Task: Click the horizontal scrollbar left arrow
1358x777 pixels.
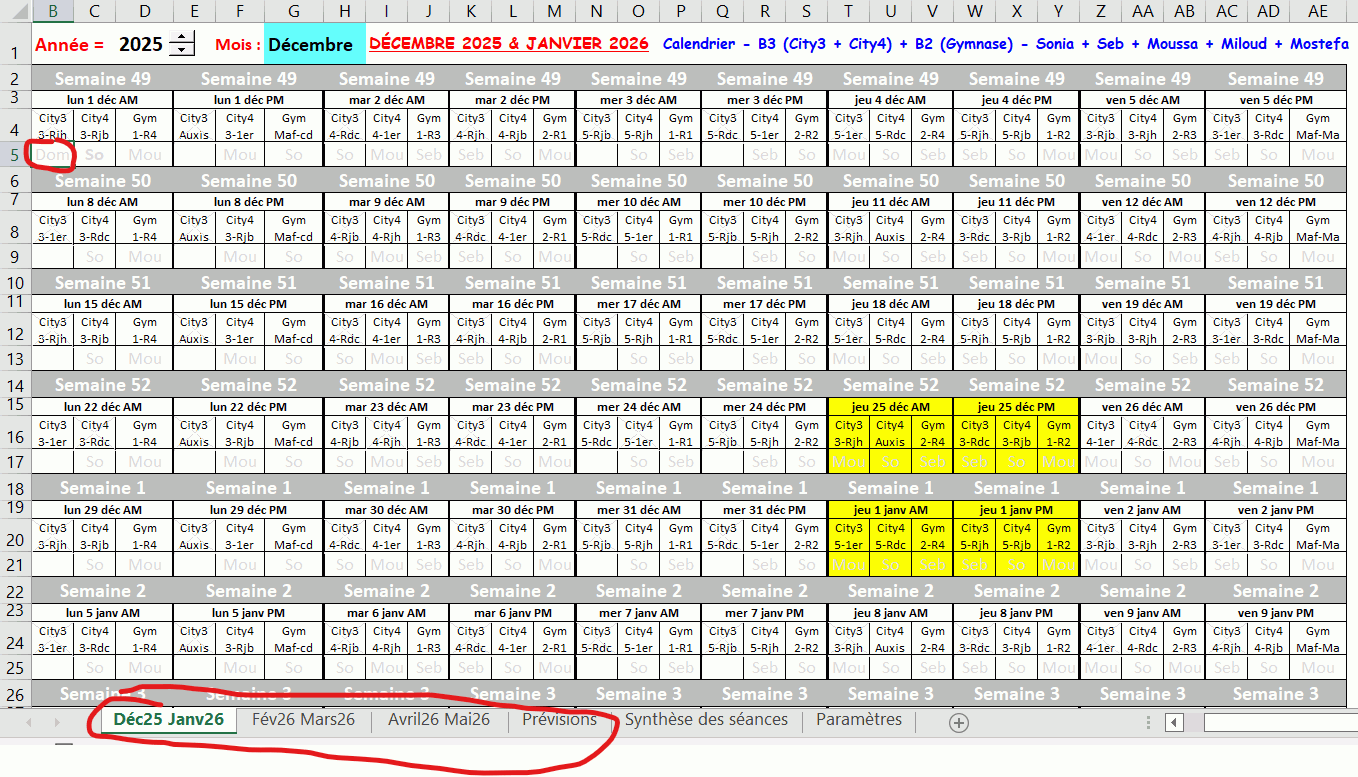Action: (1175, 722)
